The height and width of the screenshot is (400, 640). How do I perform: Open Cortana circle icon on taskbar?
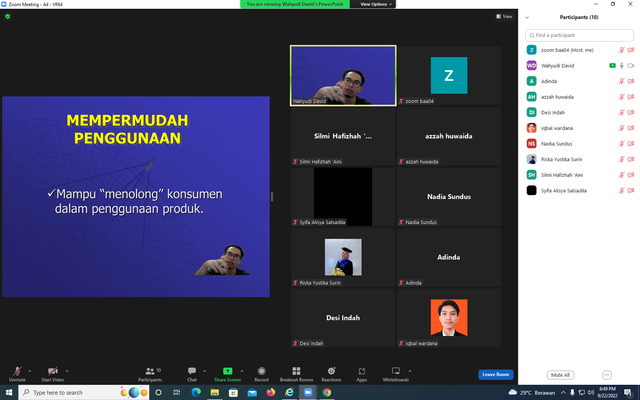(x=158, y=392)
